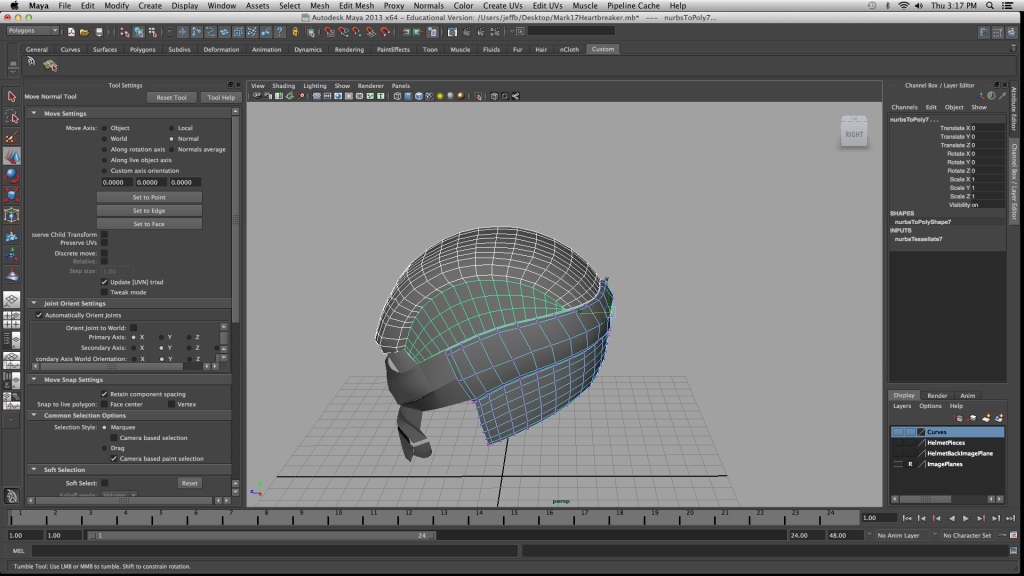
Task: Choose the Move tool cone icon
Action: 12,156
